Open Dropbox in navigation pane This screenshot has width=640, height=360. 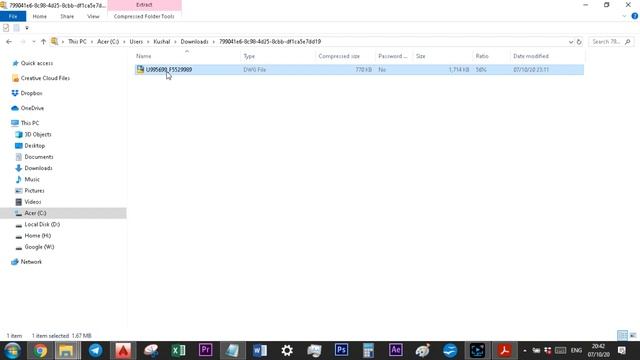coord(31,93)
